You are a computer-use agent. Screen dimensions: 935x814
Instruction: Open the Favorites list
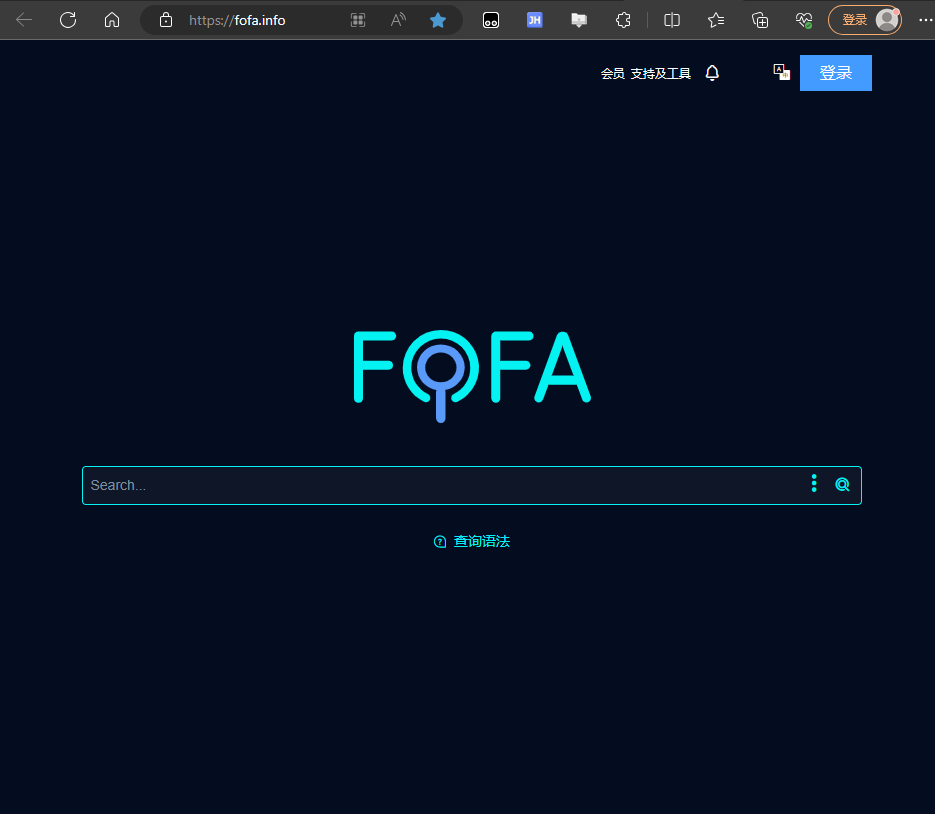[716, 20]
